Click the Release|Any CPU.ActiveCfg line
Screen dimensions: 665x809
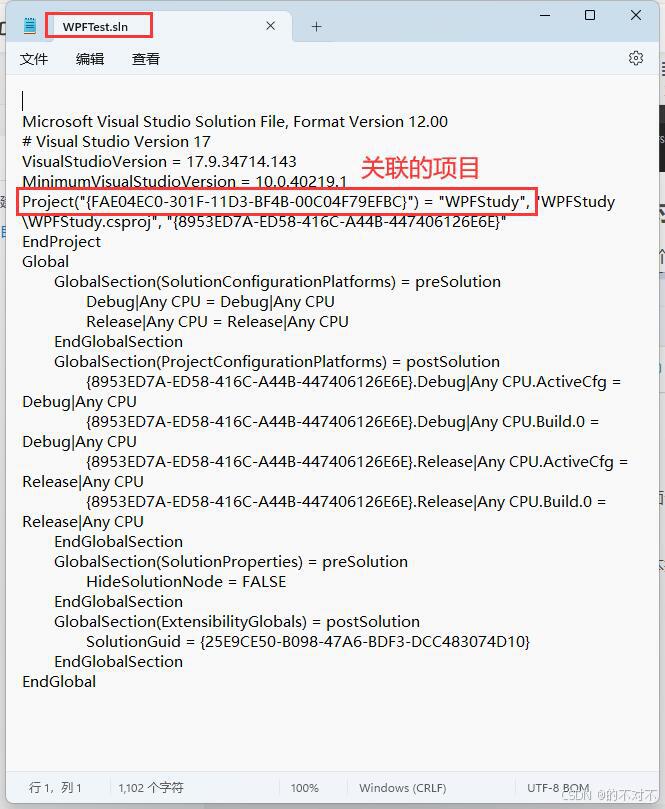point(357,462)
